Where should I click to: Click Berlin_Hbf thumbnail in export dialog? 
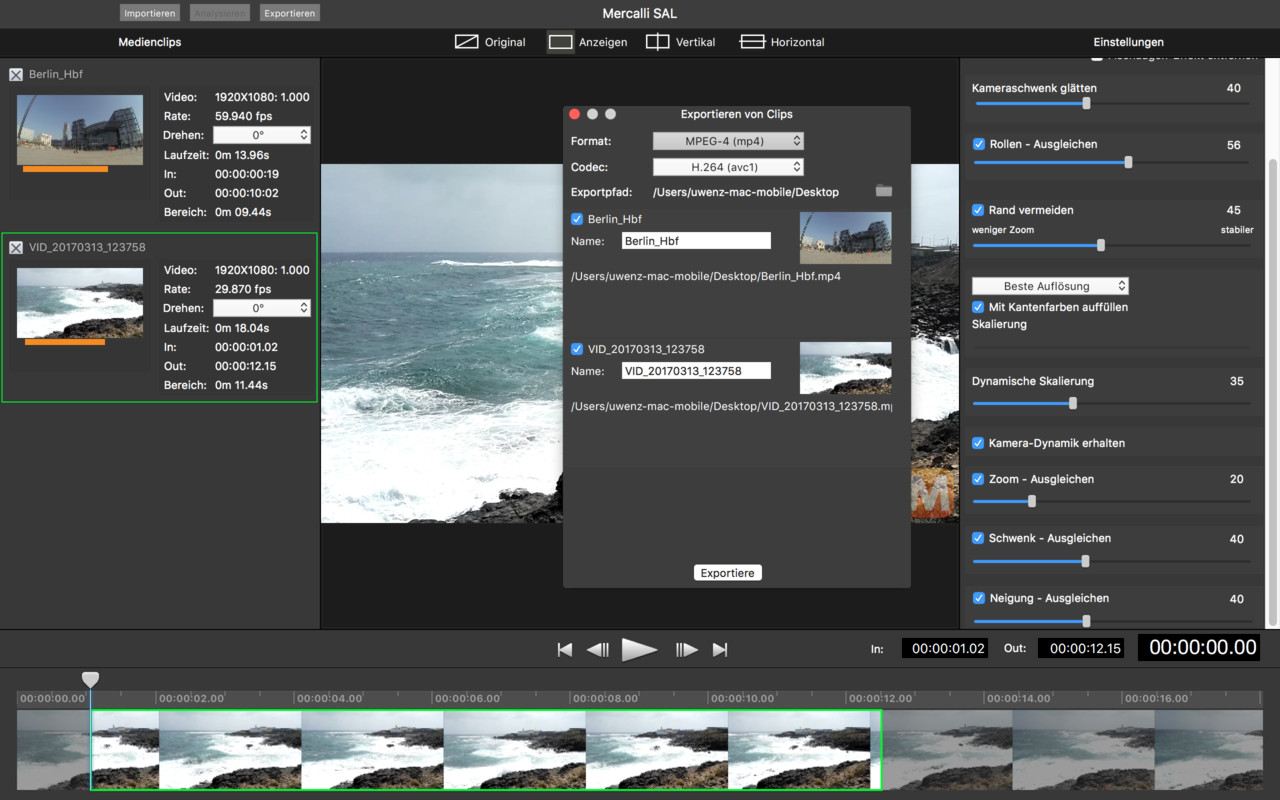click(845, 238)
